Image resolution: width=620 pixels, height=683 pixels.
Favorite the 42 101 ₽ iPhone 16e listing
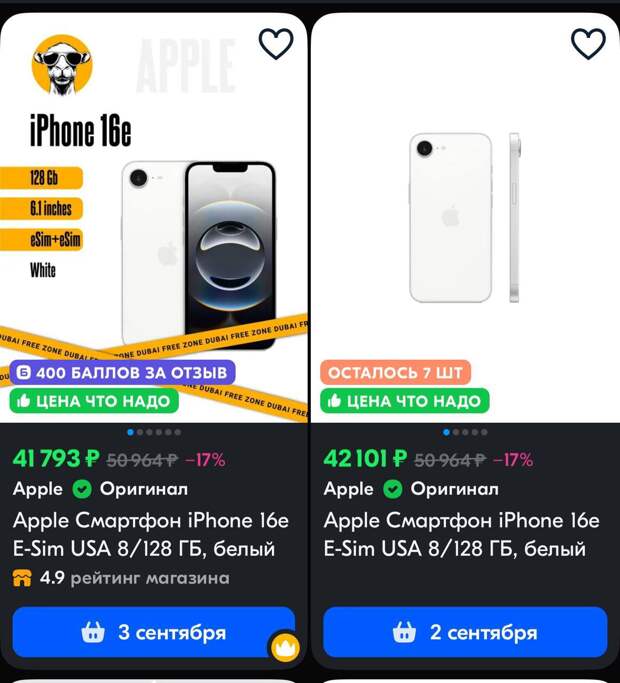(x=588, y=44)
